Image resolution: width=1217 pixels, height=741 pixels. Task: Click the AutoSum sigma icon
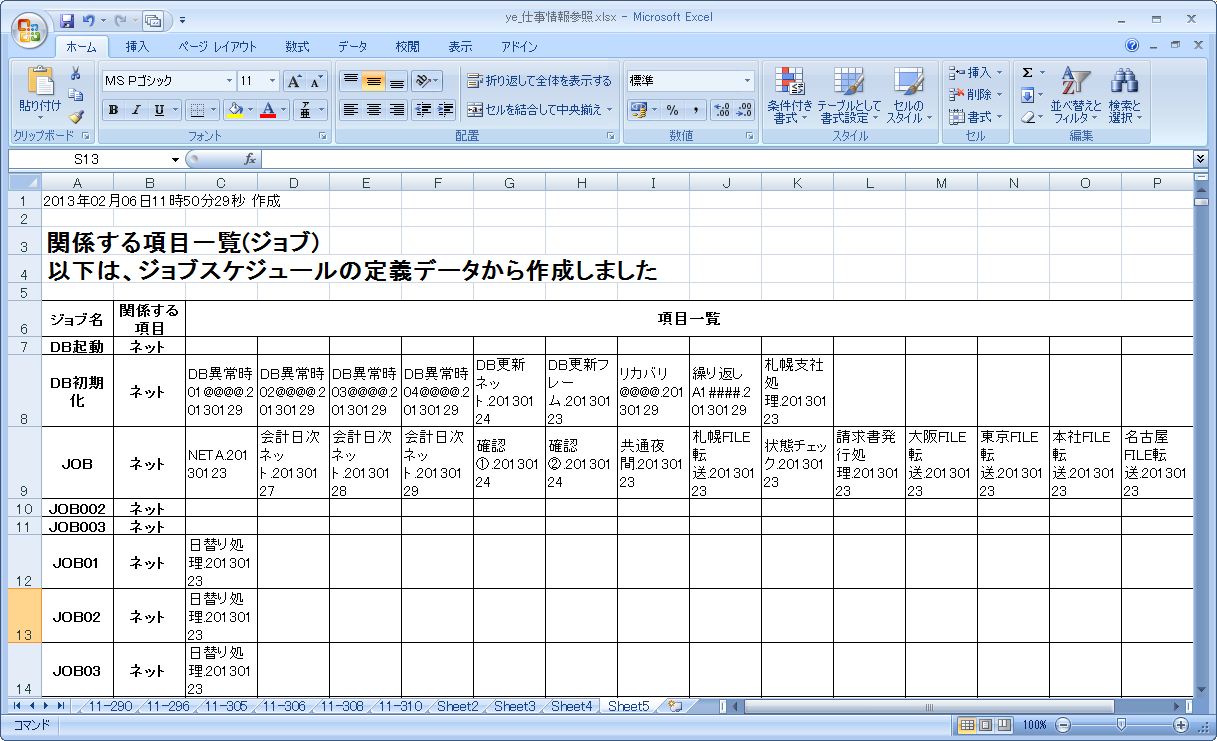coord(1028,73)
